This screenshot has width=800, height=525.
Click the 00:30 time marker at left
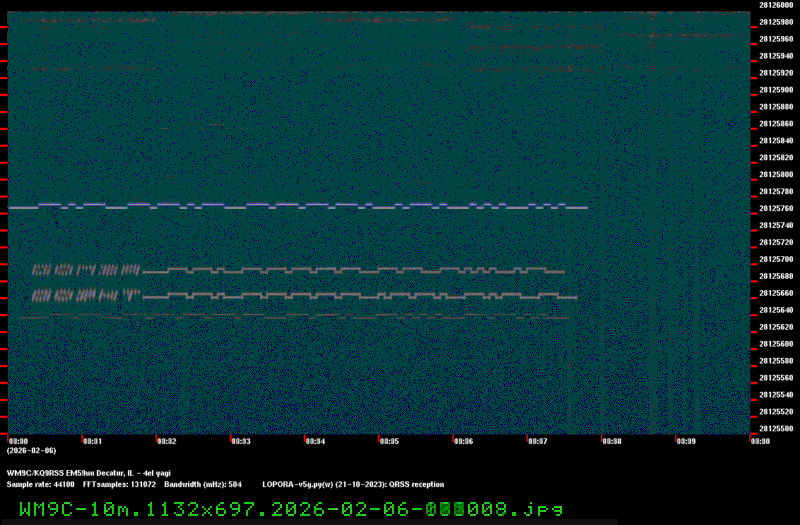(18, 440)
